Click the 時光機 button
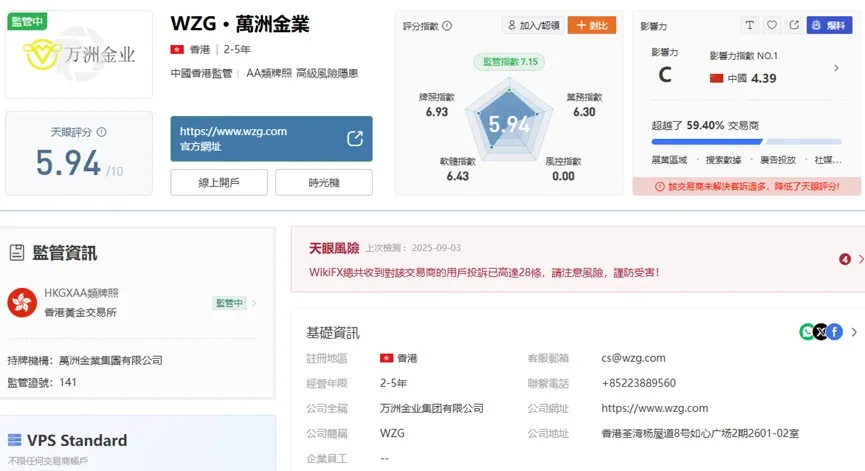The image size is (865, 471). 324,183
